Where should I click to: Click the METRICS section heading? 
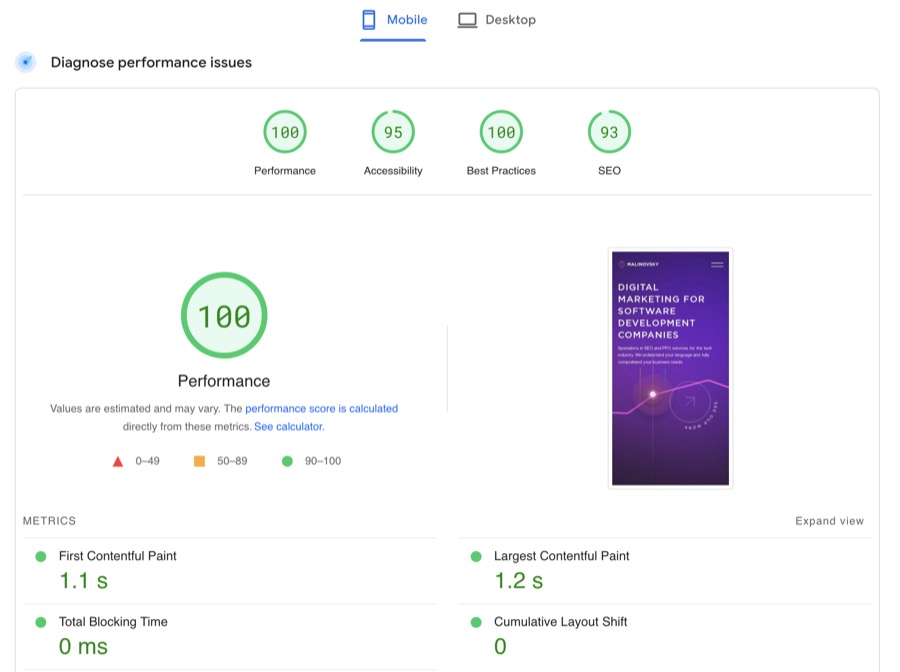pos(49,520)
